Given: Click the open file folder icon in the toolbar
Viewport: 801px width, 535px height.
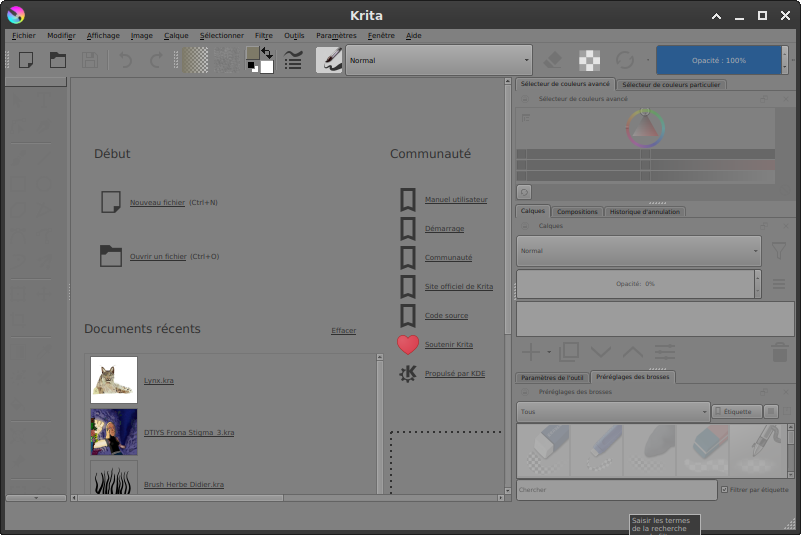Looking at the screenshot, I should point(58,60).
